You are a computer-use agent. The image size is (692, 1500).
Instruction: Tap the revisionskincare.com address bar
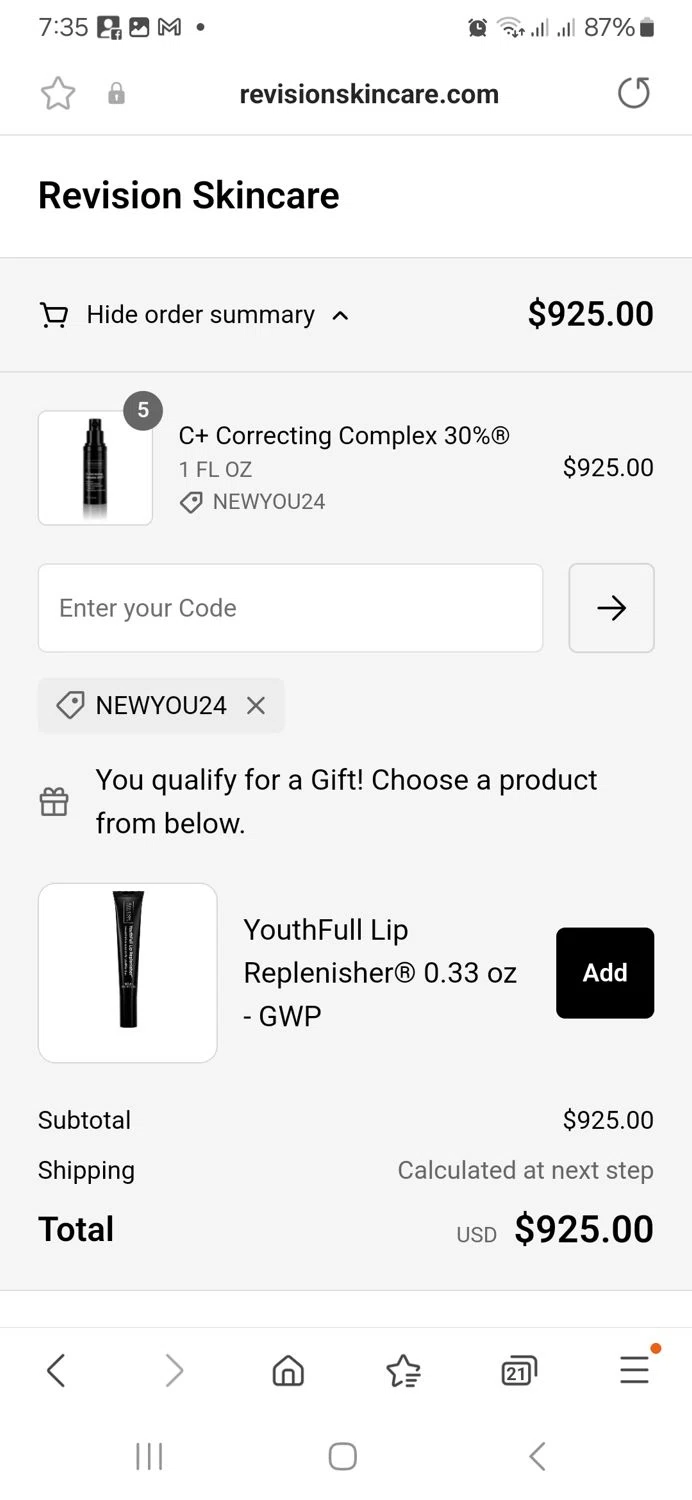369,94
